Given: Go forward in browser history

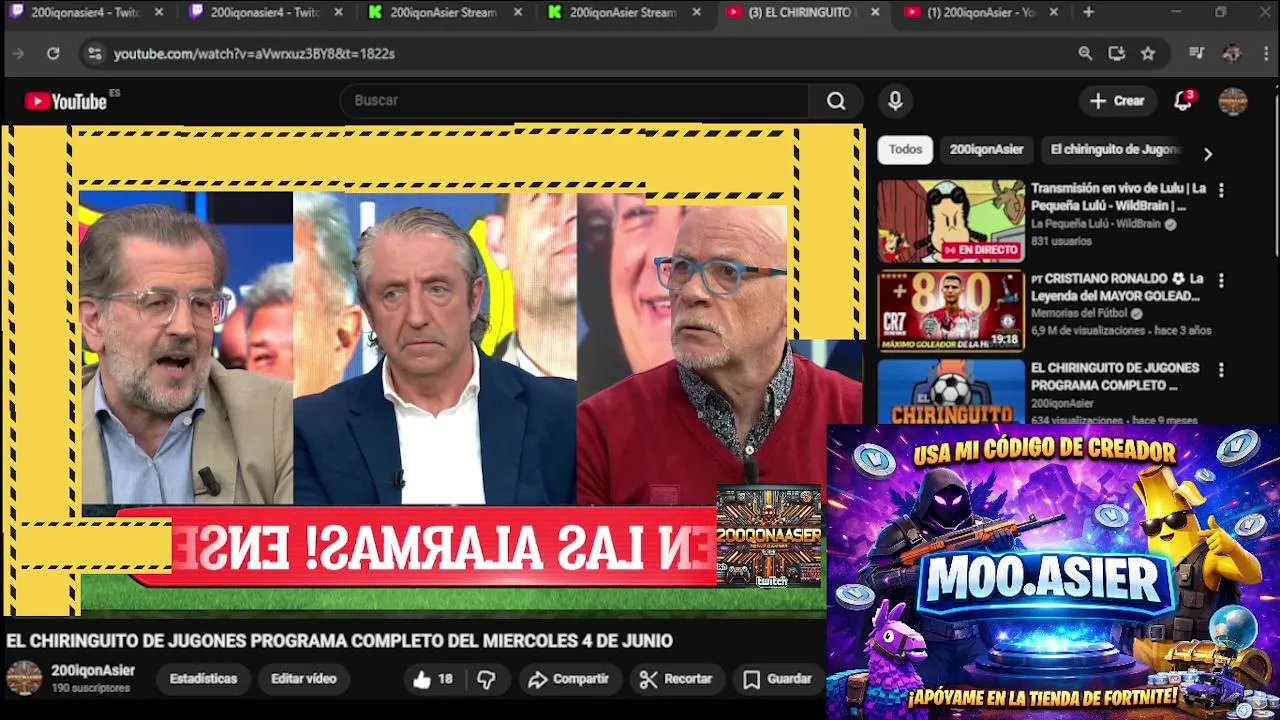Looking at the screenshot, I should click(x=17, y=54).
